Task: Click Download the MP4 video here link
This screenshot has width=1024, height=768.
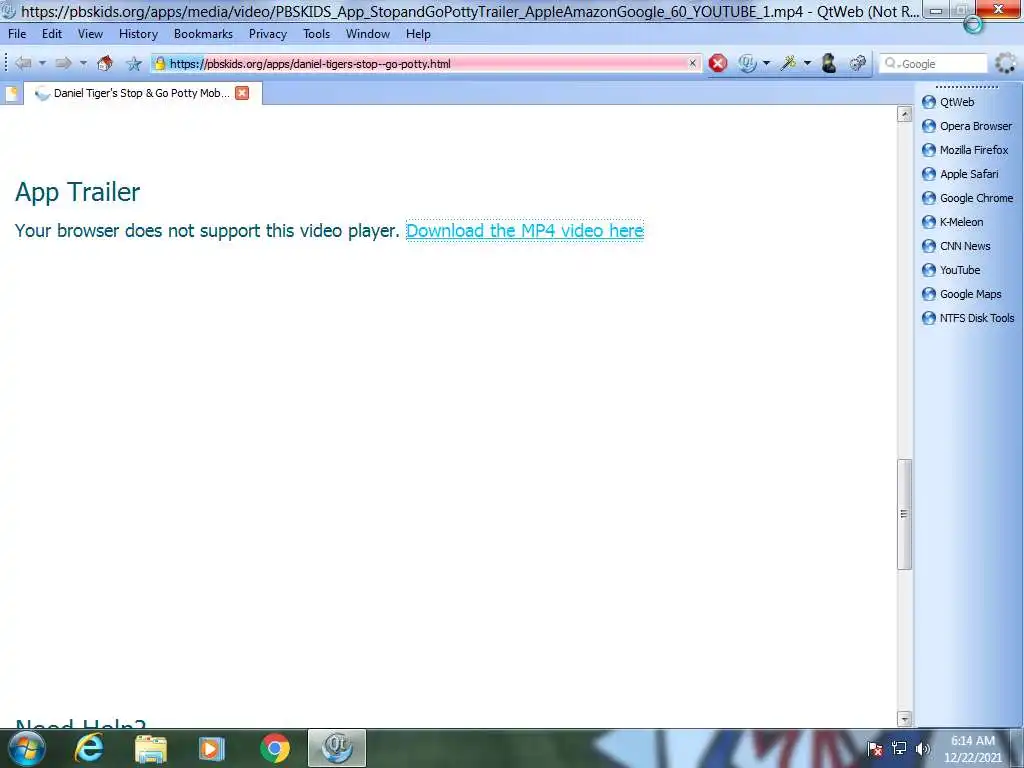Action: tap(524, 231)
